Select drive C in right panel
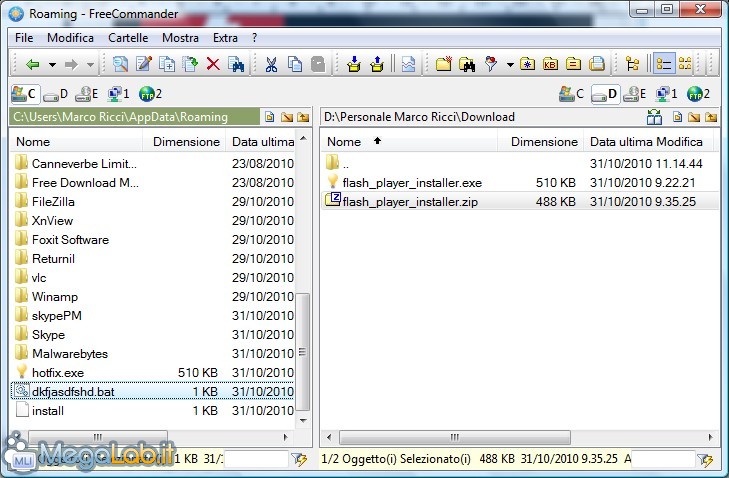The image size is (729, 478). pyautogui.click(x=571, y=94)
